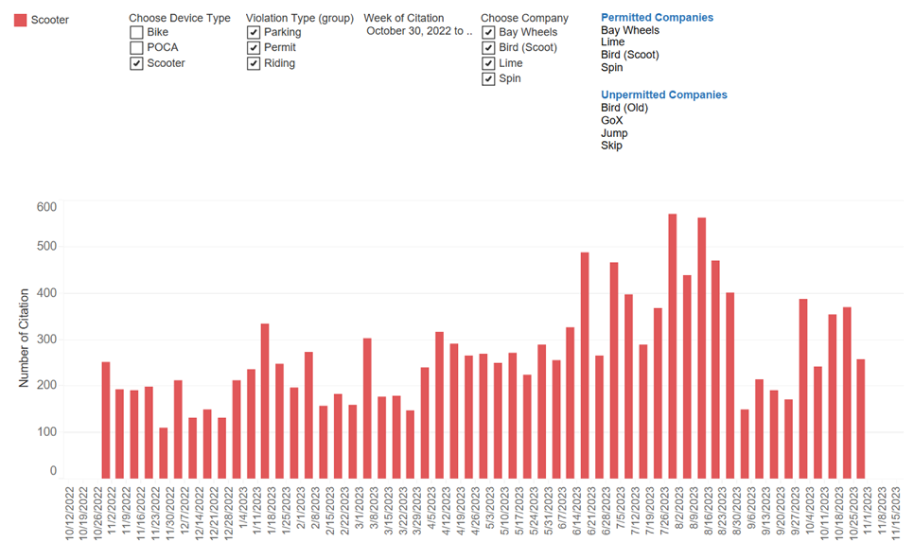Deselect the Bird (Scoot) company checkbox

click(488, 48)
